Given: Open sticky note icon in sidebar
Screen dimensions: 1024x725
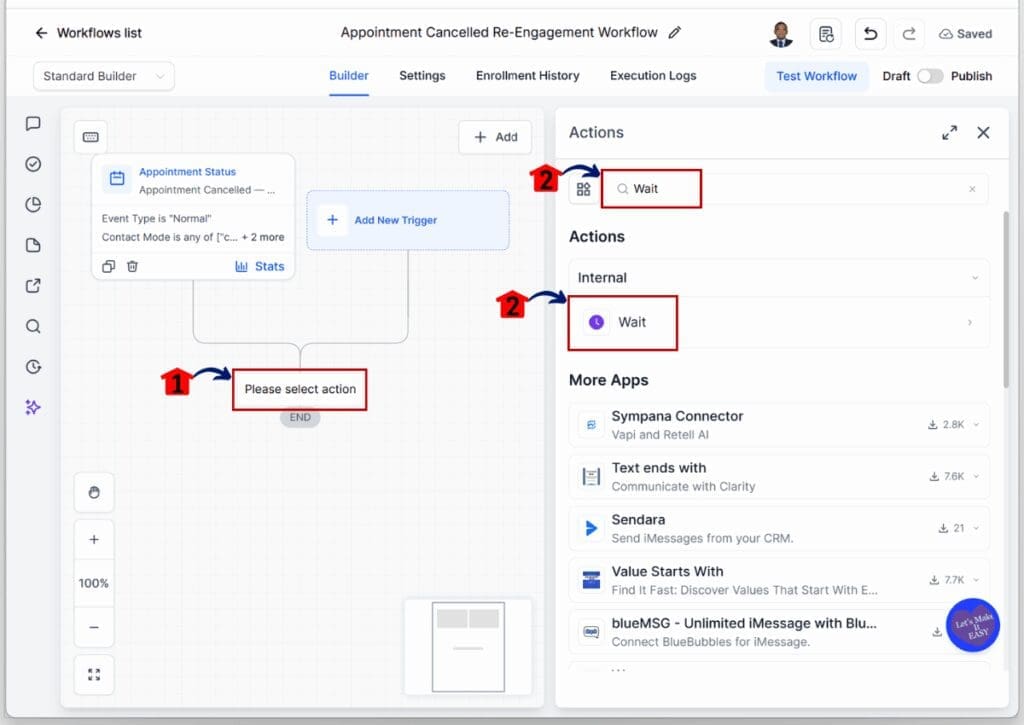Looking at the screenshot, I should [x=33, y=245].
